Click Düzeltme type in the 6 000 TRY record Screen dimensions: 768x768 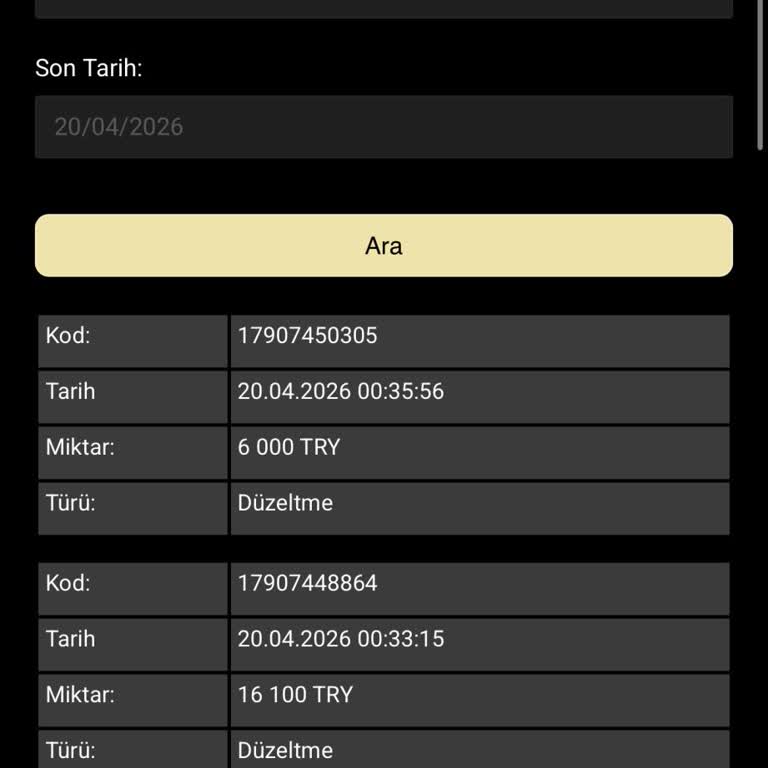pyautogui.click(x=285, y=503)
